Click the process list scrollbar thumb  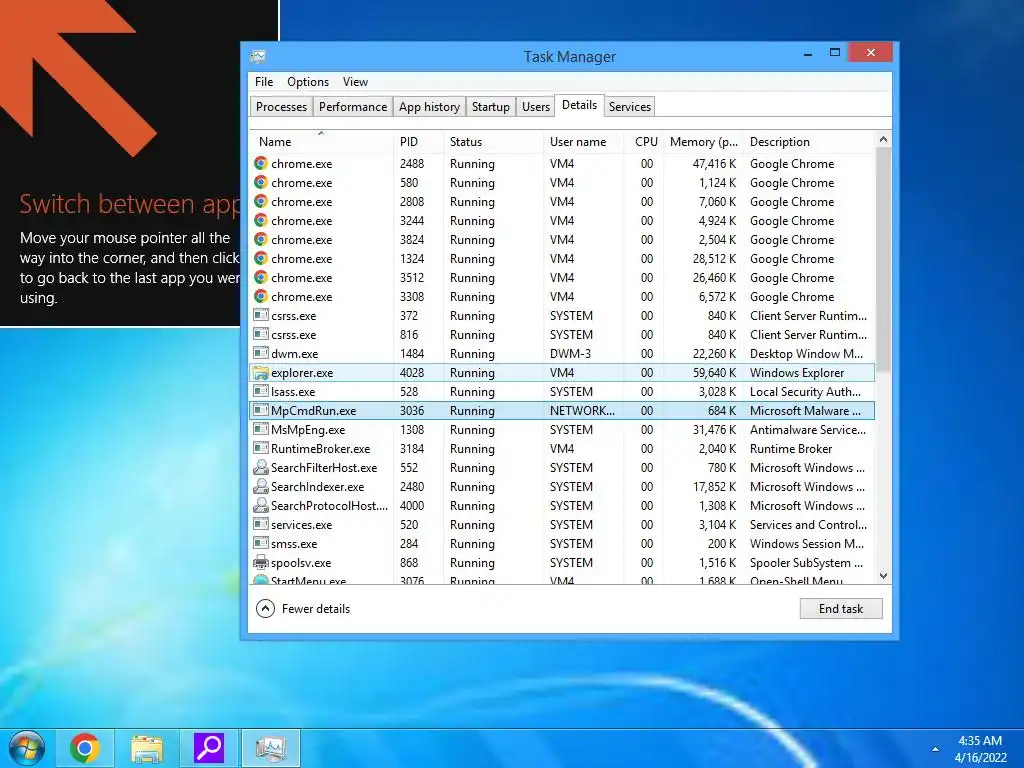tap(883, 260)
